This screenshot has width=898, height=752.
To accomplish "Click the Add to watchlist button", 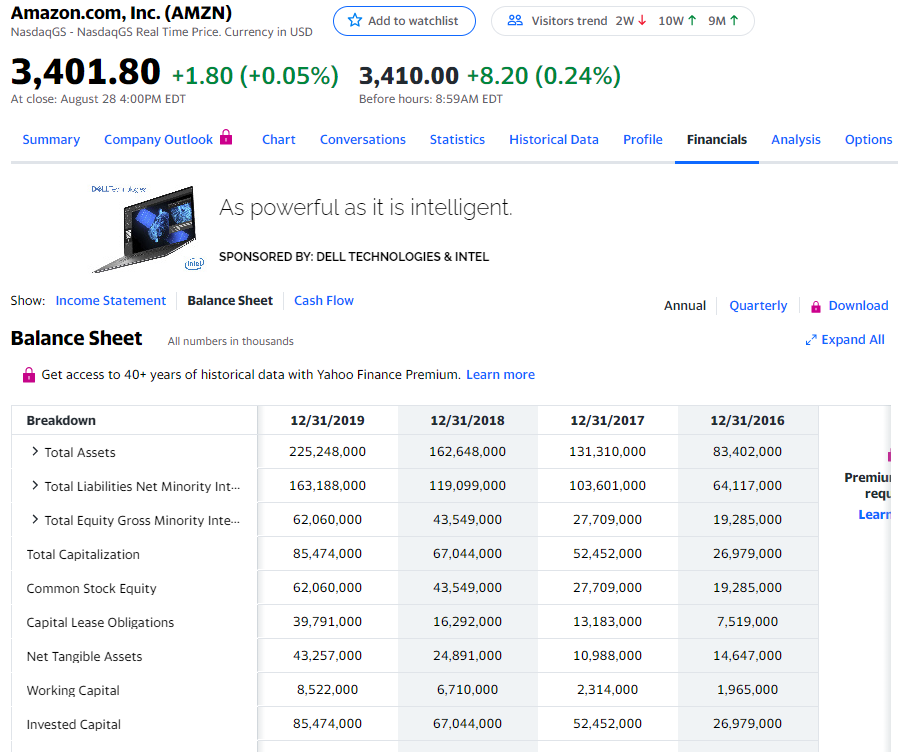I will pos(404,21).
